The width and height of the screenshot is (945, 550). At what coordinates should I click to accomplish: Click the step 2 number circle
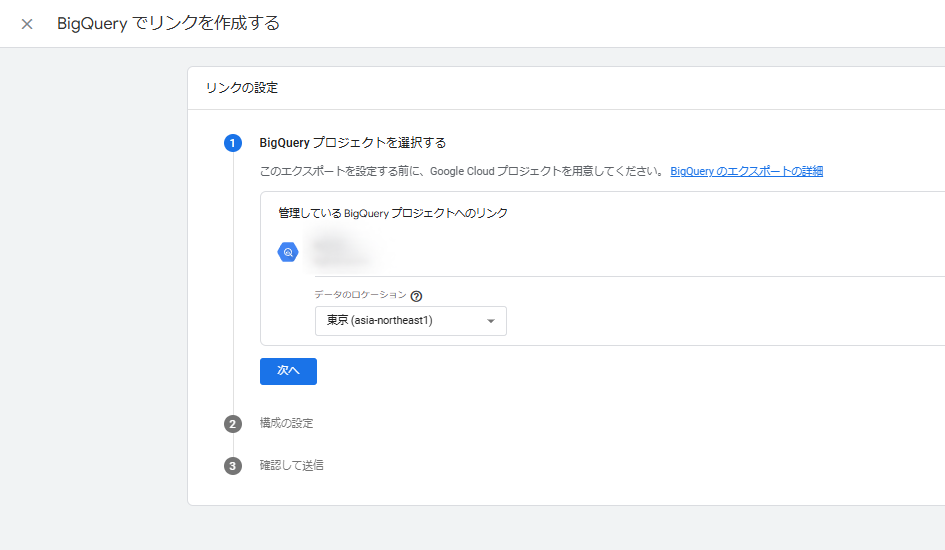[233, 424]
